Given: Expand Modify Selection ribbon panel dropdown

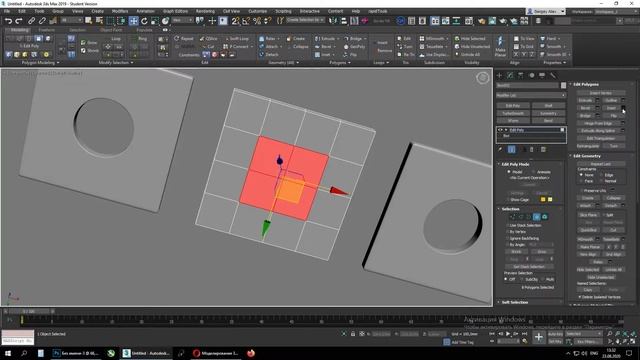Looking at the screenshot, I should click(x=116, y=63).
